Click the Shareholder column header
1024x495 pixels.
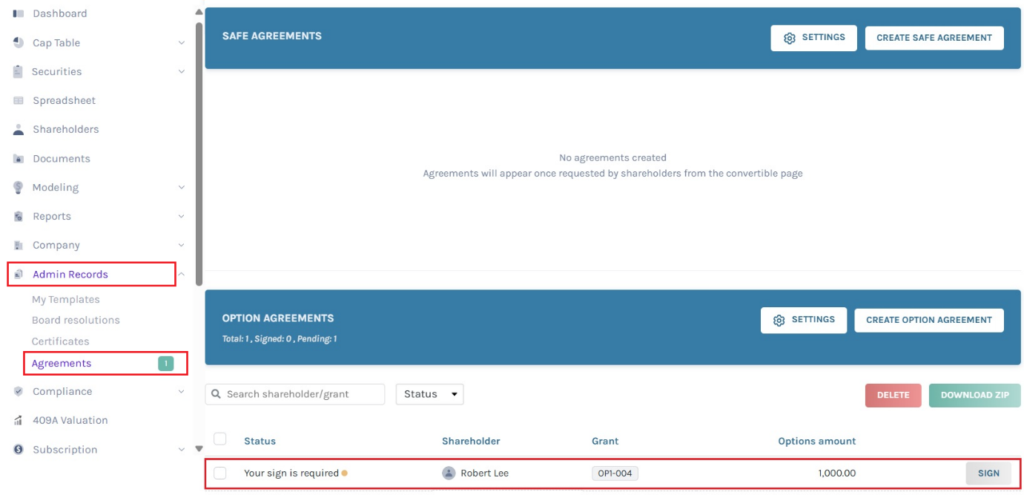pos(471,441)
